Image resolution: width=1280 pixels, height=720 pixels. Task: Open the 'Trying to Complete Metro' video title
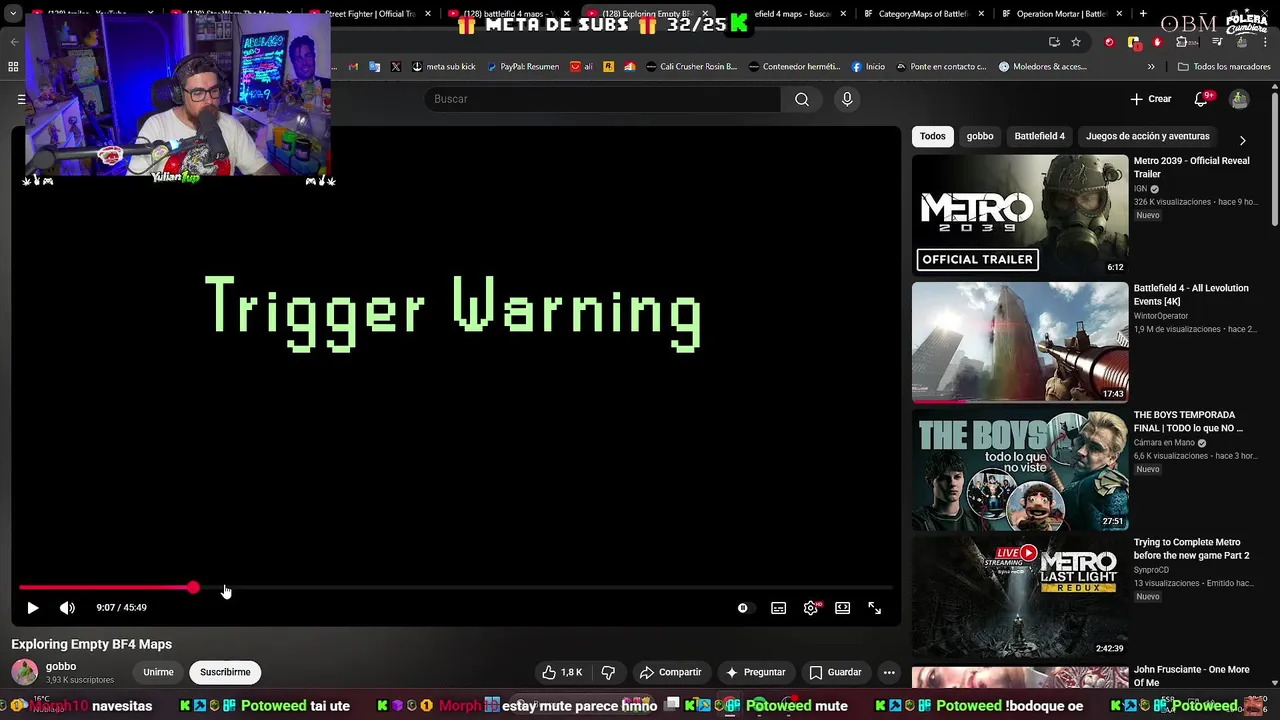pyautogui.click(x=1191, y=549)
